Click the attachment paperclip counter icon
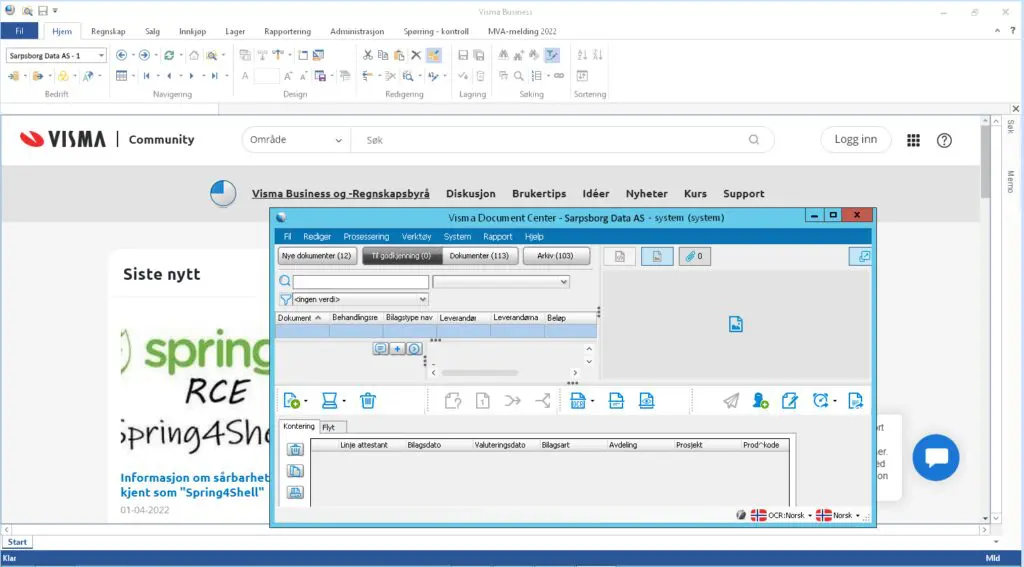 (x=693, y=257)
